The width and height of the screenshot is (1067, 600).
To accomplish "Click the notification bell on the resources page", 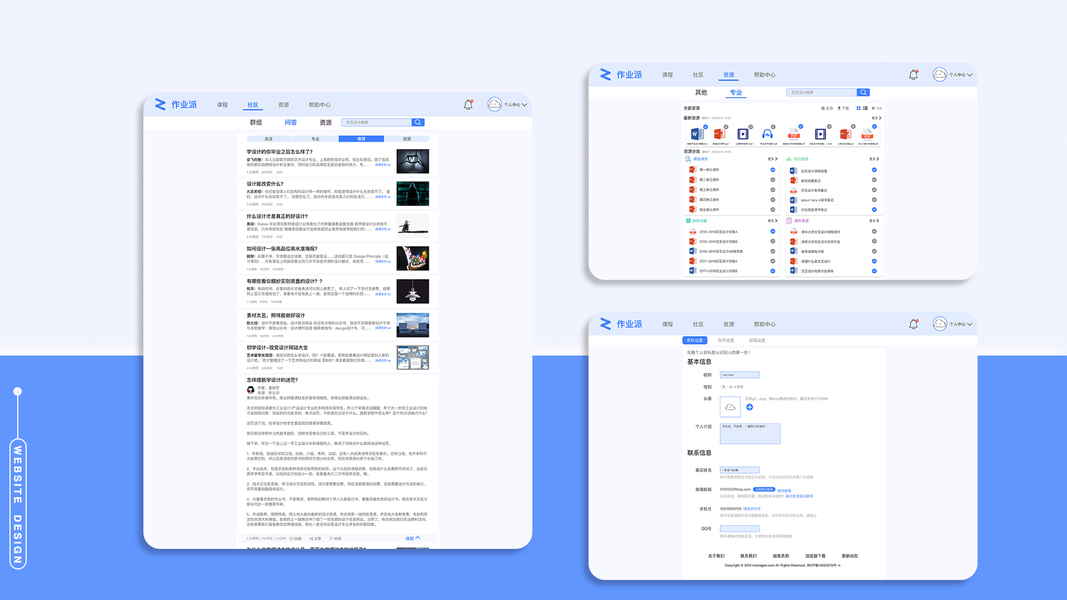I will (913, 74).
